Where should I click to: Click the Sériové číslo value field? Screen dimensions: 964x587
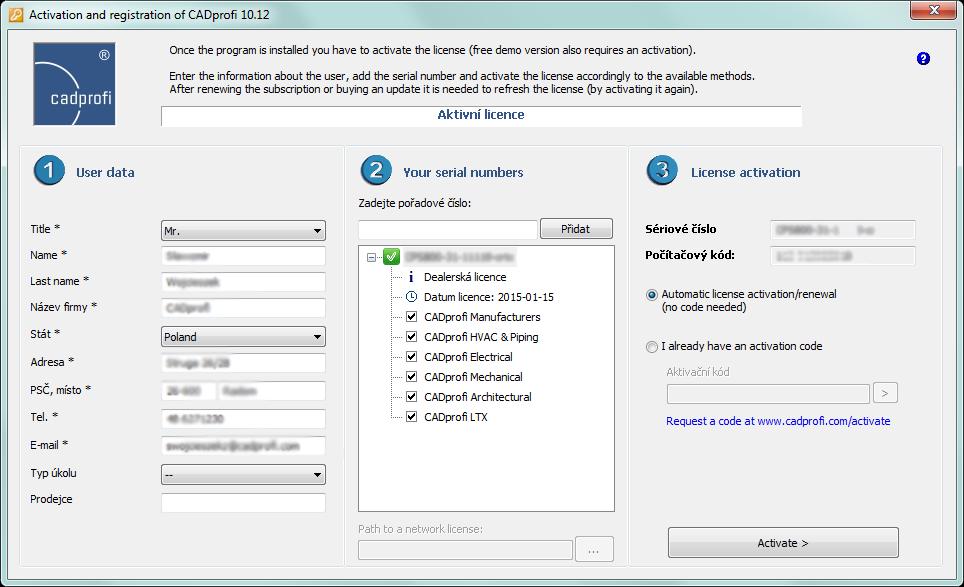(x=843, y=230)
